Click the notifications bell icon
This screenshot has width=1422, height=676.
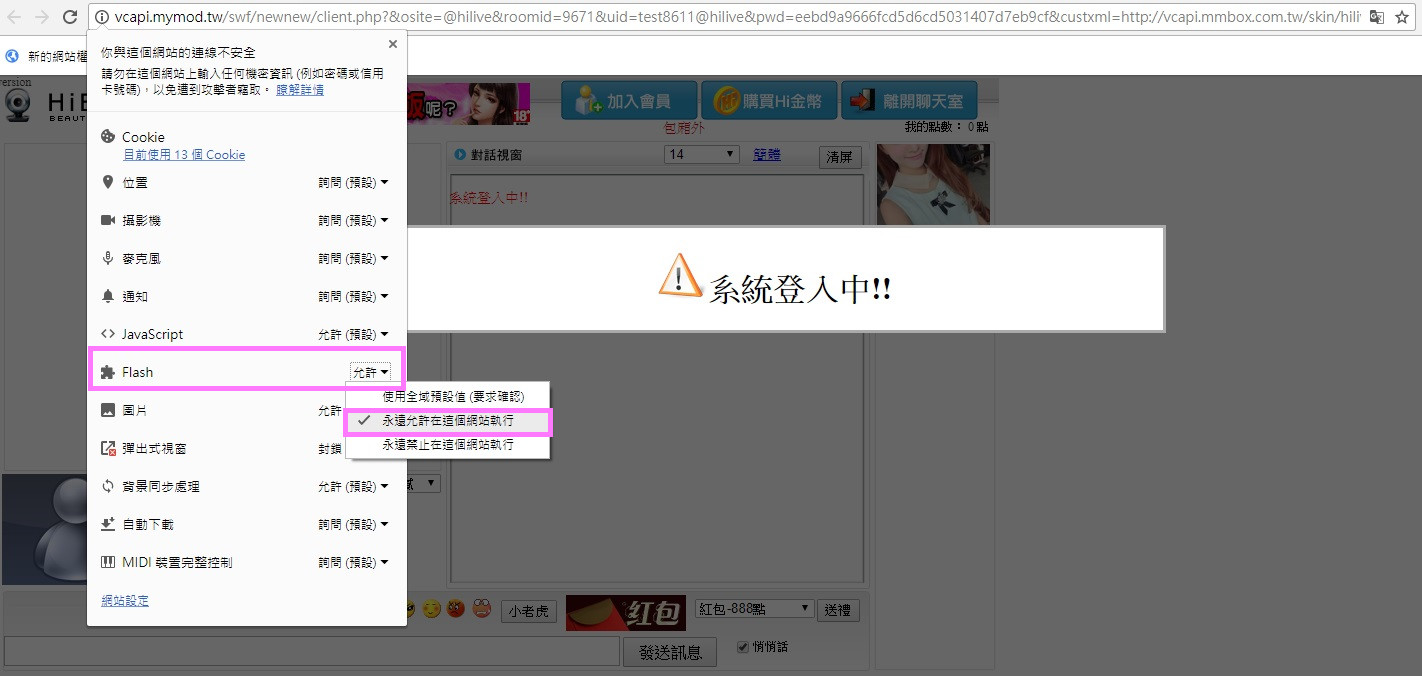108,296
